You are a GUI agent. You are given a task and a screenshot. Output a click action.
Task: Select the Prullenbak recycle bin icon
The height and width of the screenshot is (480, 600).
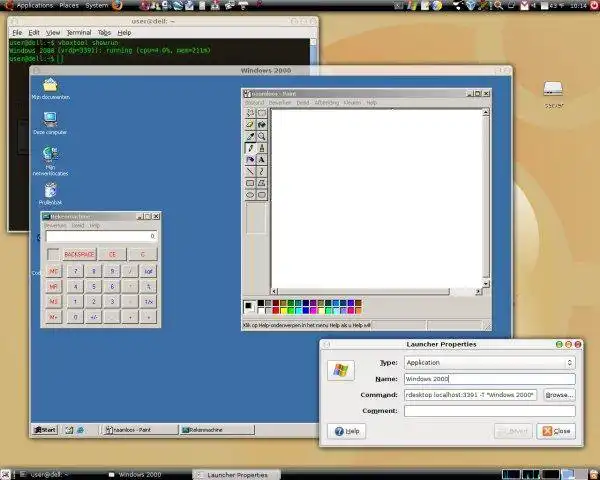tap(51, 194)
